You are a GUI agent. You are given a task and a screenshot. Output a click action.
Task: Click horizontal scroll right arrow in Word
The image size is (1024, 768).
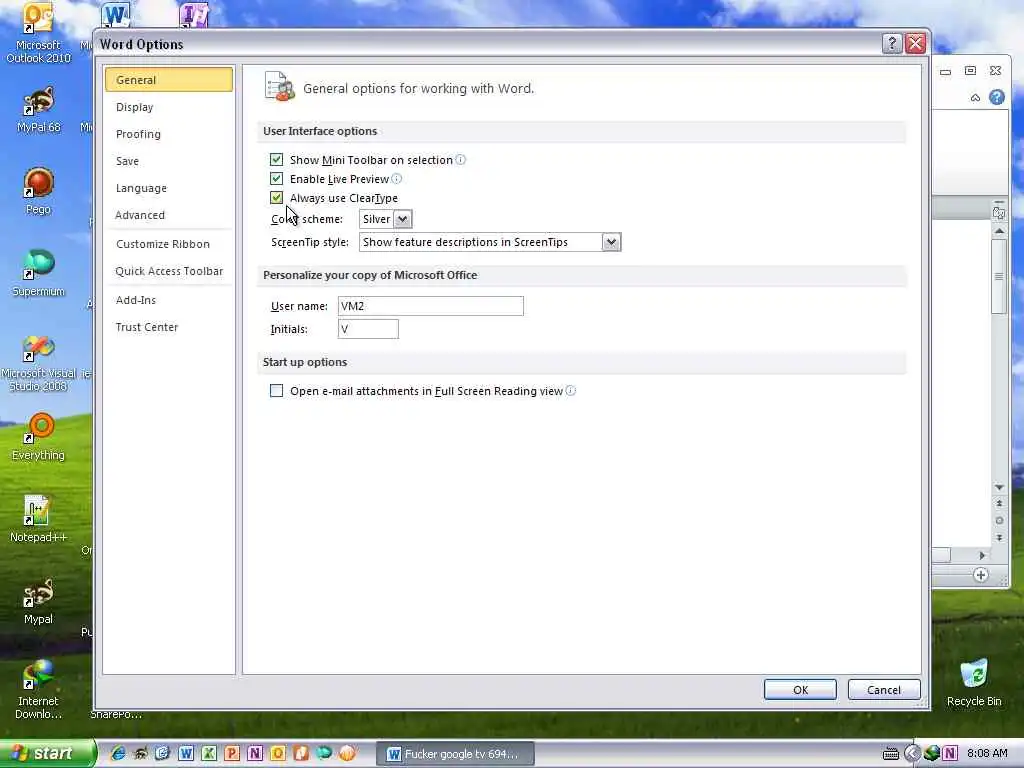click(x=982, y=555)
